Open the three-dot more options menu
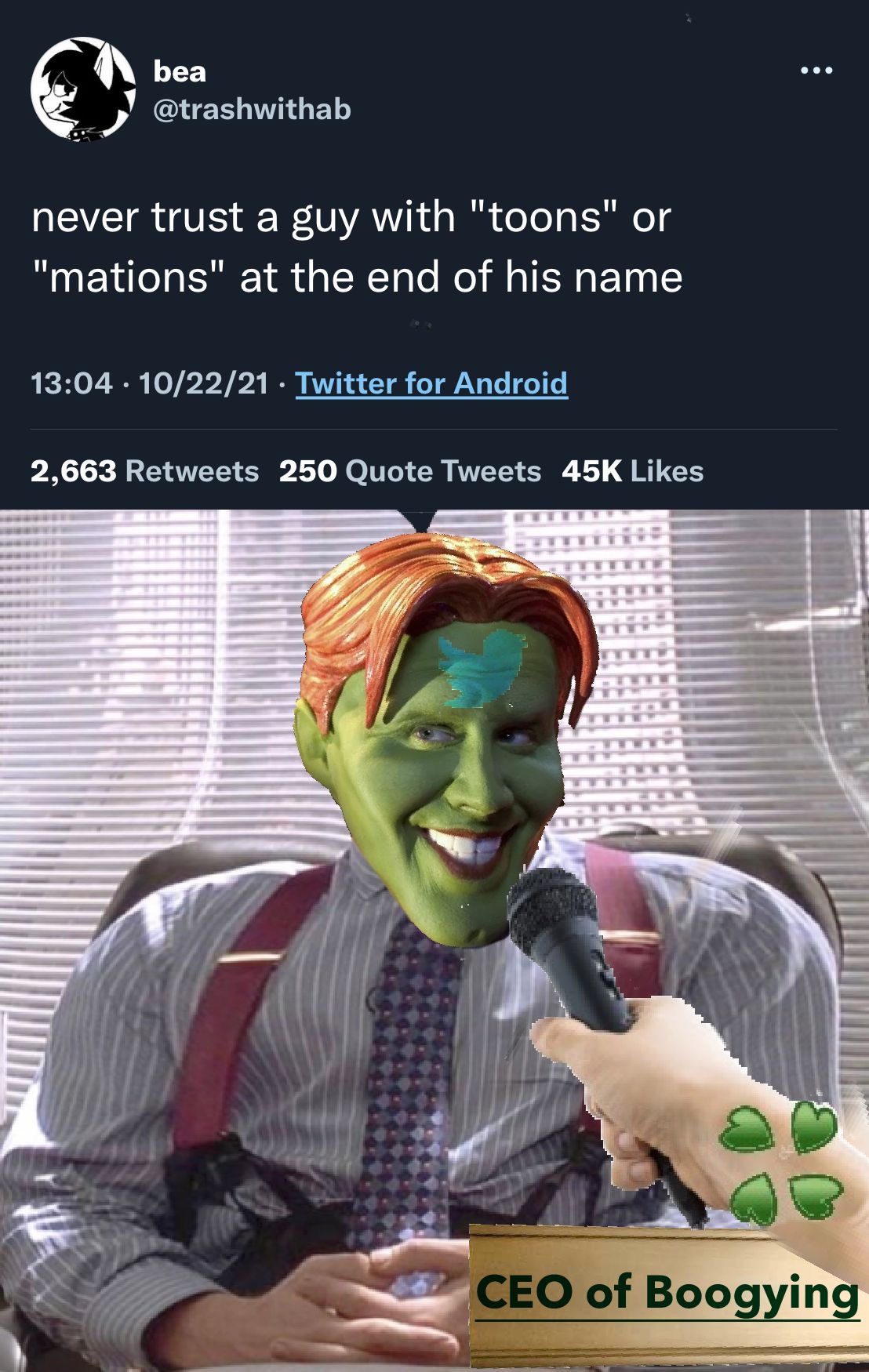The image size is (869, 1372). 816,71
